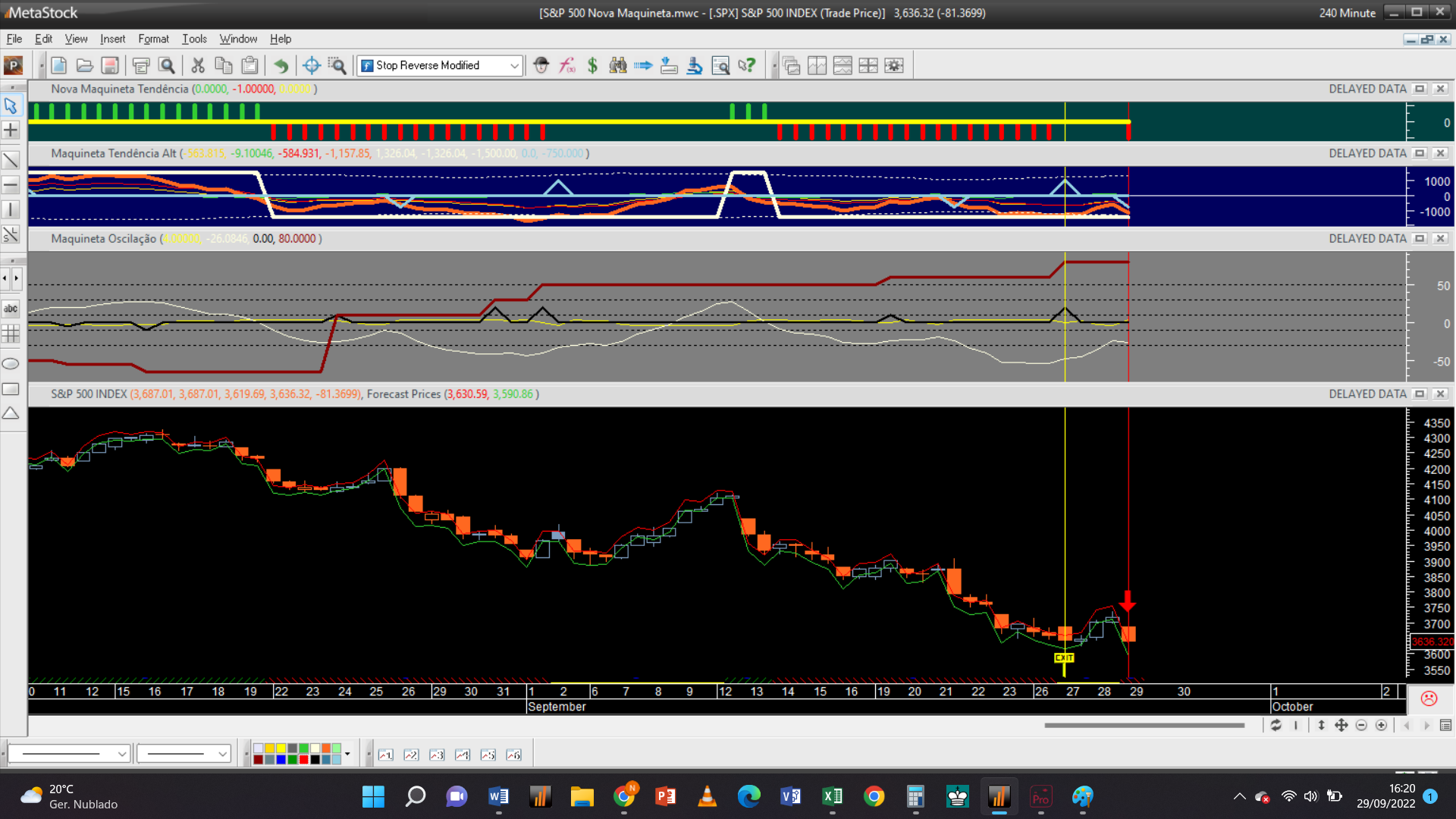1456x819 pixels.
Task: Expand the color palette dropdown arrow
Action: coord(347,754)
